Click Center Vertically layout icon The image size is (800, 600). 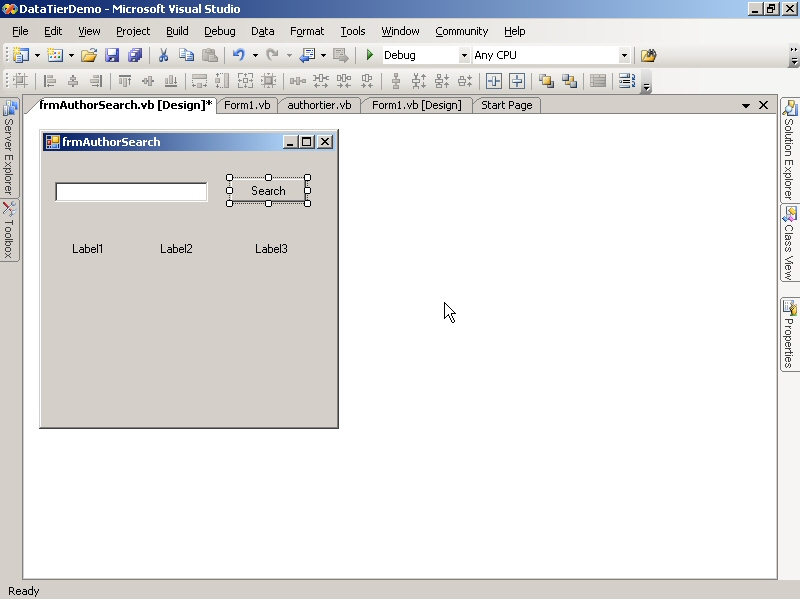coord(517,81)
